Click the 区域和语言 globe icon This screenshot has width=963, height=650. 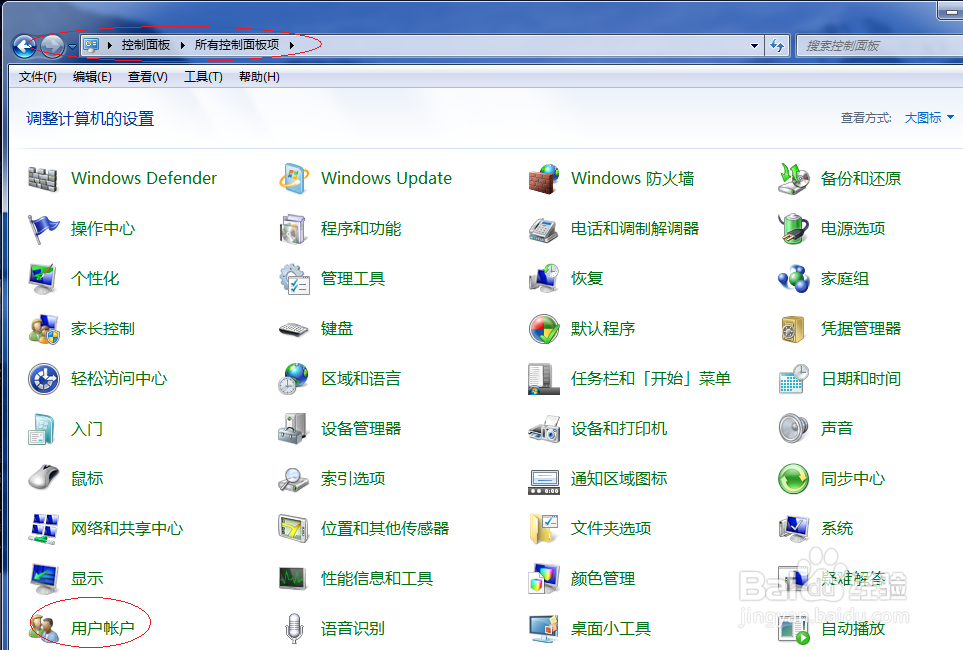click(293, 378)
